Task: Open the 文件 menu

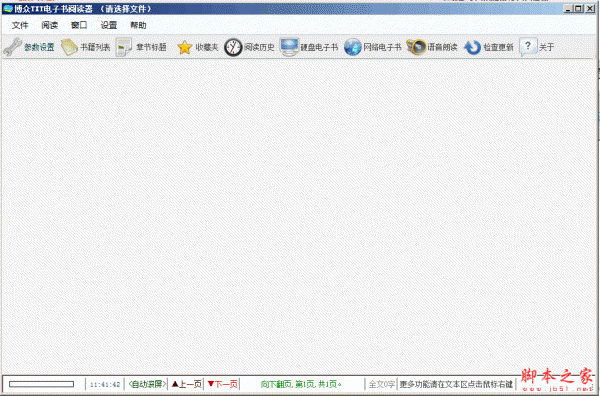Action: [x=20, y=25]
